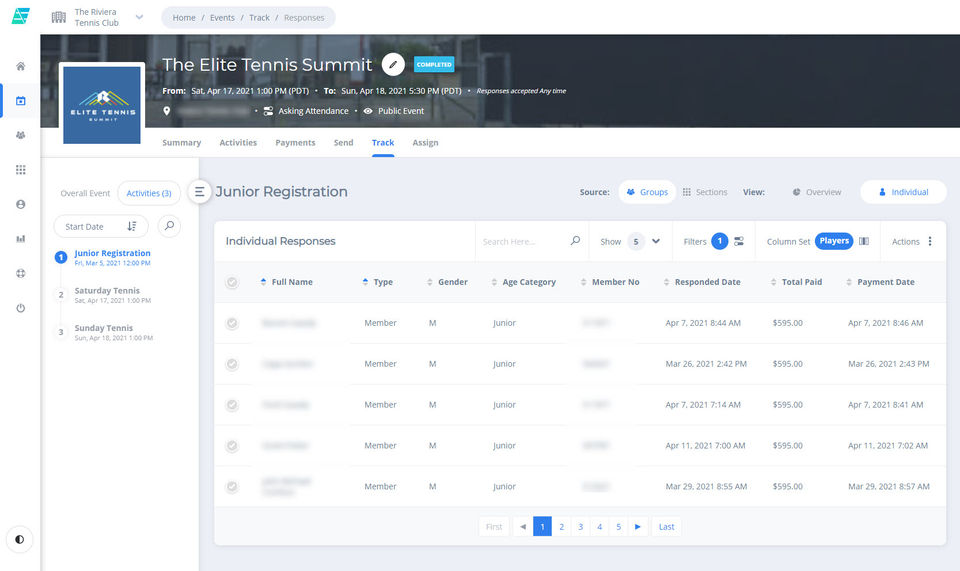Switch to the Assign tab
960x571 pixels.
425,143
